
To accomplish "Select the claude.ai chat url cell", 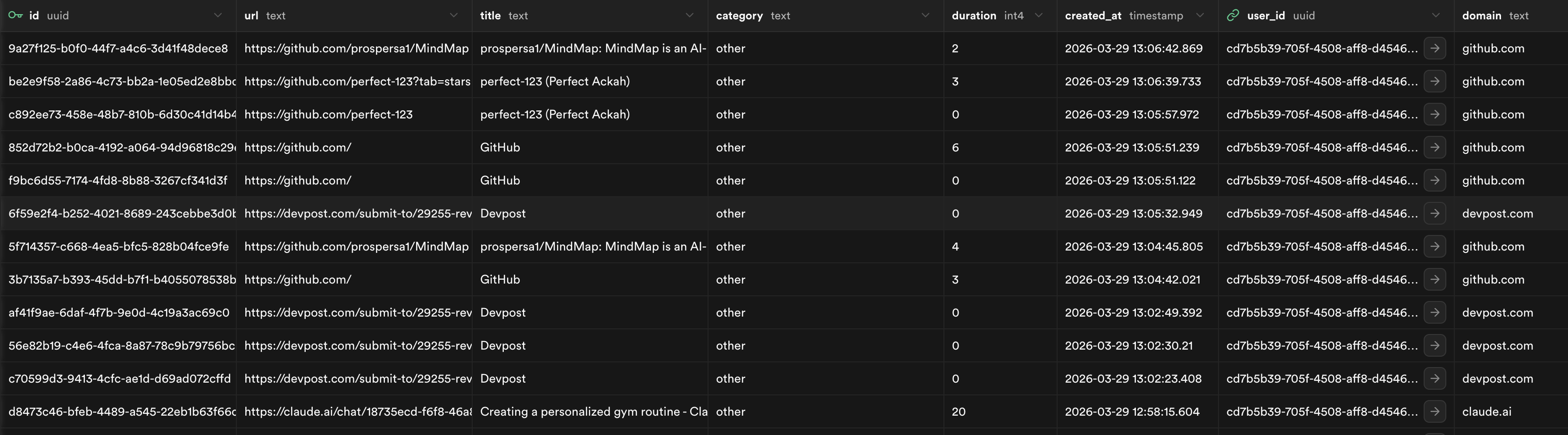I will tap(354, 411).
